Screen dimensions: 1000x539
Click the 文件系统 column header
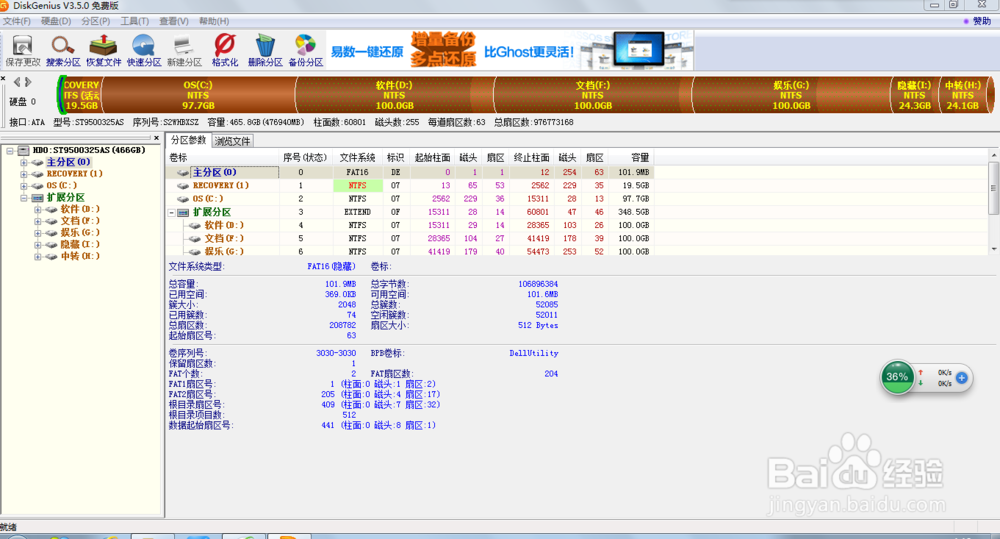click(x=357, y=158)
